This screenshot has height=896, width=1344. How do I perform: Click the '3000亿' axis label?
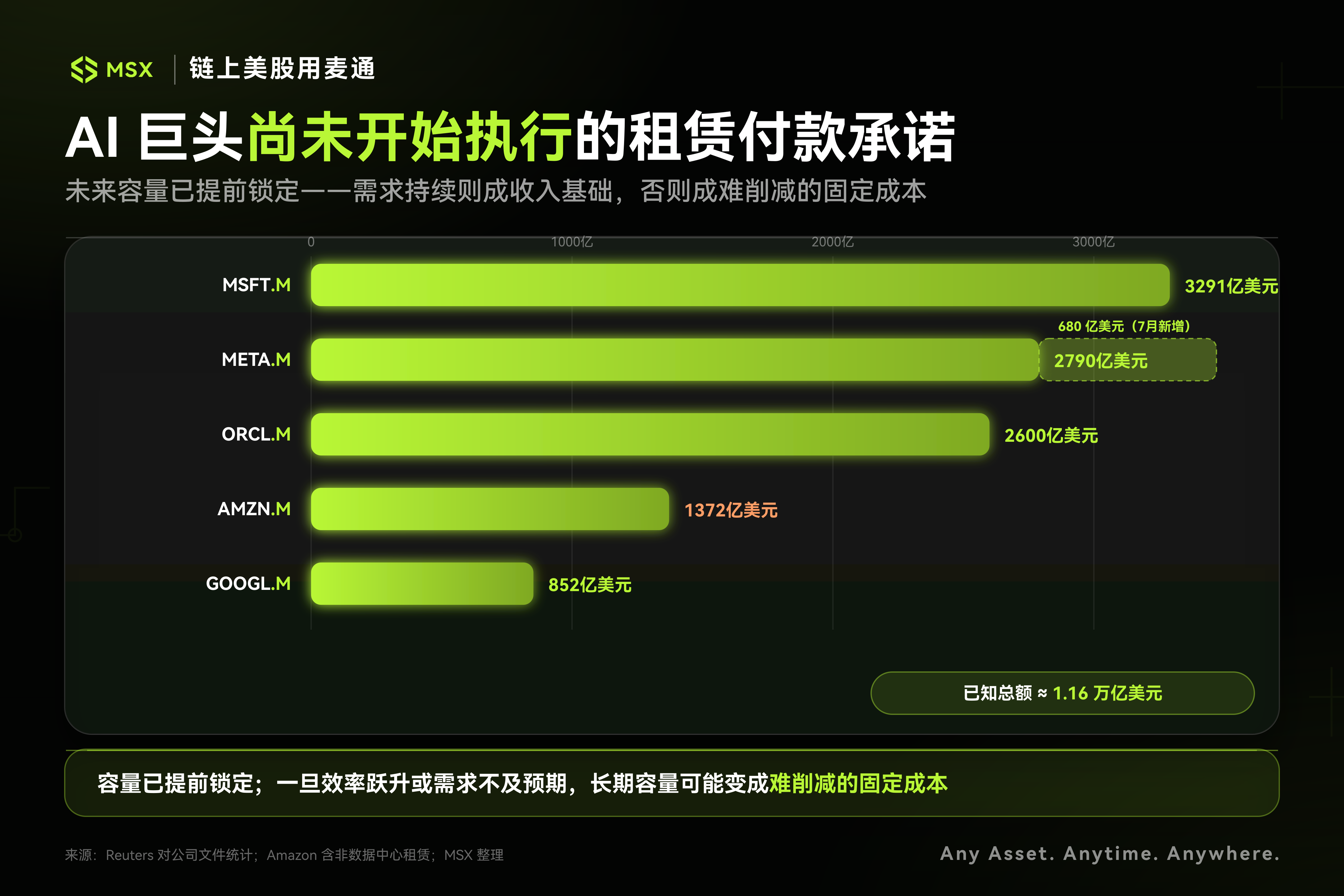pos(1094,242)
